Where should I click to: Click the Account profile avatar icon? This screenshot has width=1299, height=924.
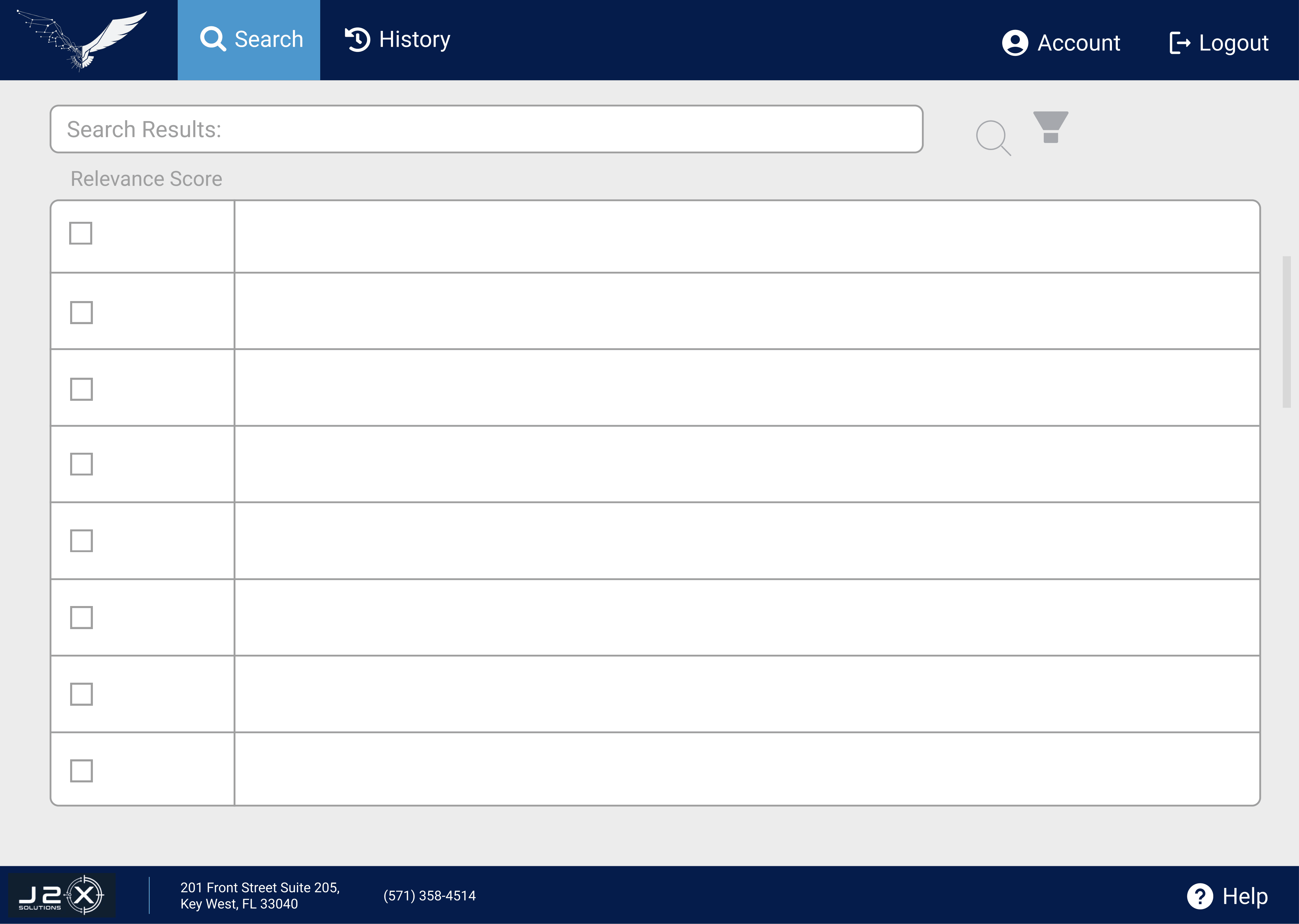click(1015, 43)
